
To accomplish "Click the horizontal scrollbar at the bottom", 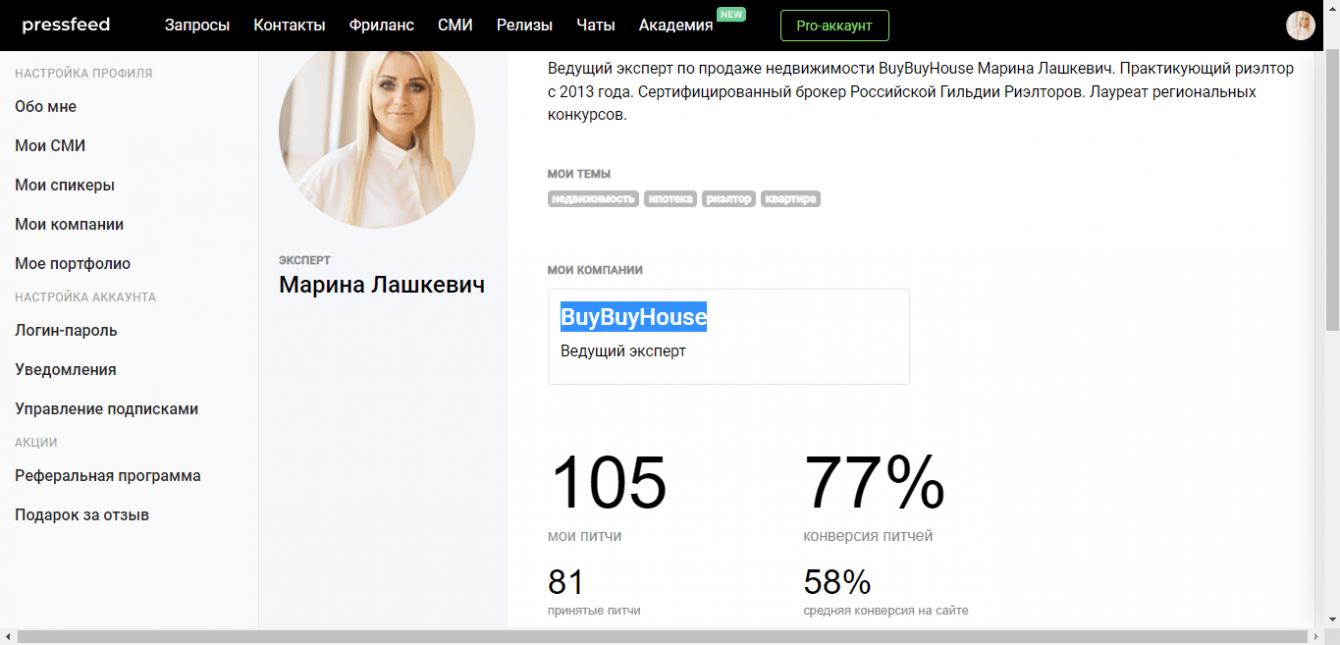I will (662, 637).
